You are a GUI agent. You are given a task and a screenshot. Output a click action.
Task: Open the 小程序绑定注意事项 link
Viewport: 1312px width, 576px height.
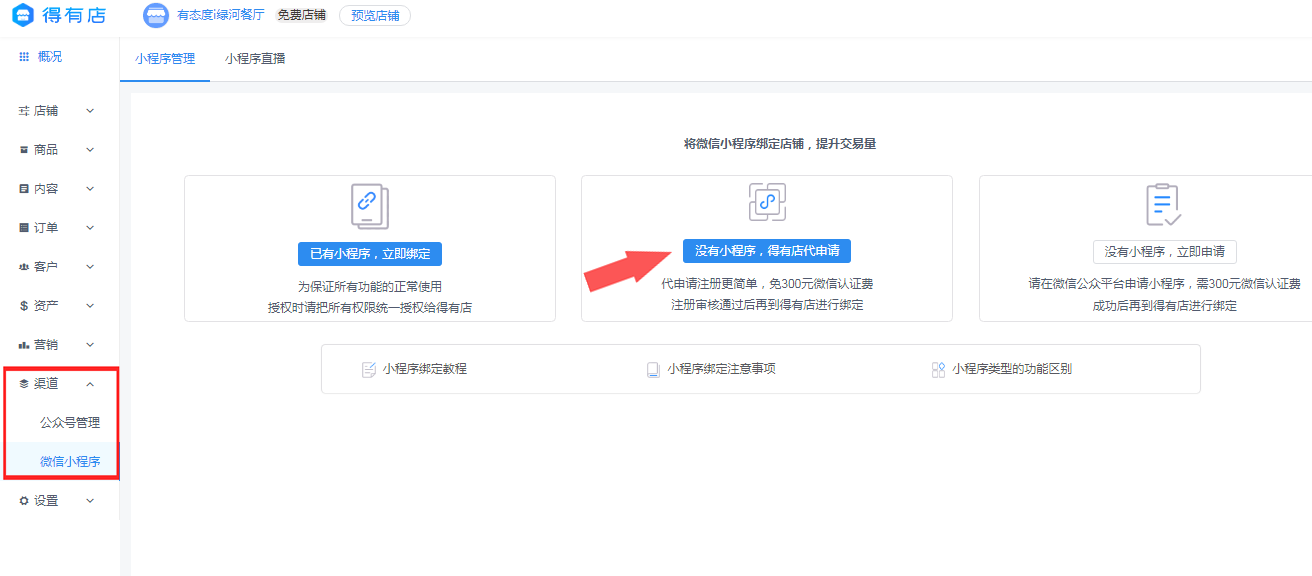pyautogui.click(x=722, y=369)
